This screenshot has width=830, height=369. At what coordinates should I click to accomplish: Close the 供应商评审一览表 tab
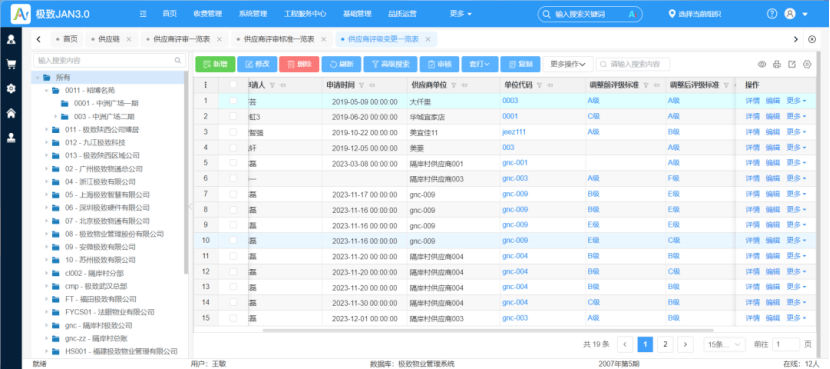[x=219, y=39]
